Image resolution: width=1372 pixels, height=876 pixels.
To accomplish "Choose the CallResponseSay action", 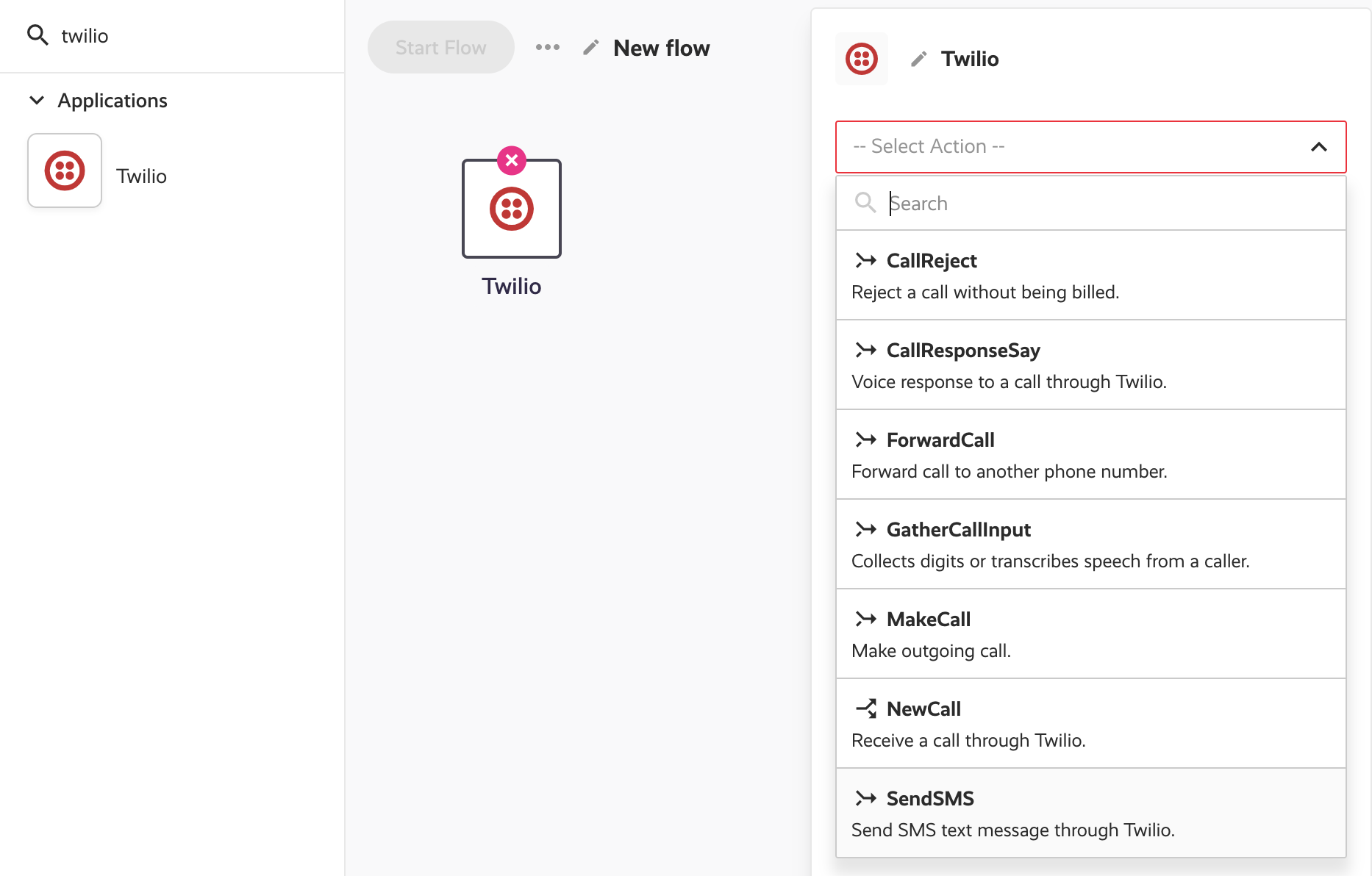I will click(1090, 365).
